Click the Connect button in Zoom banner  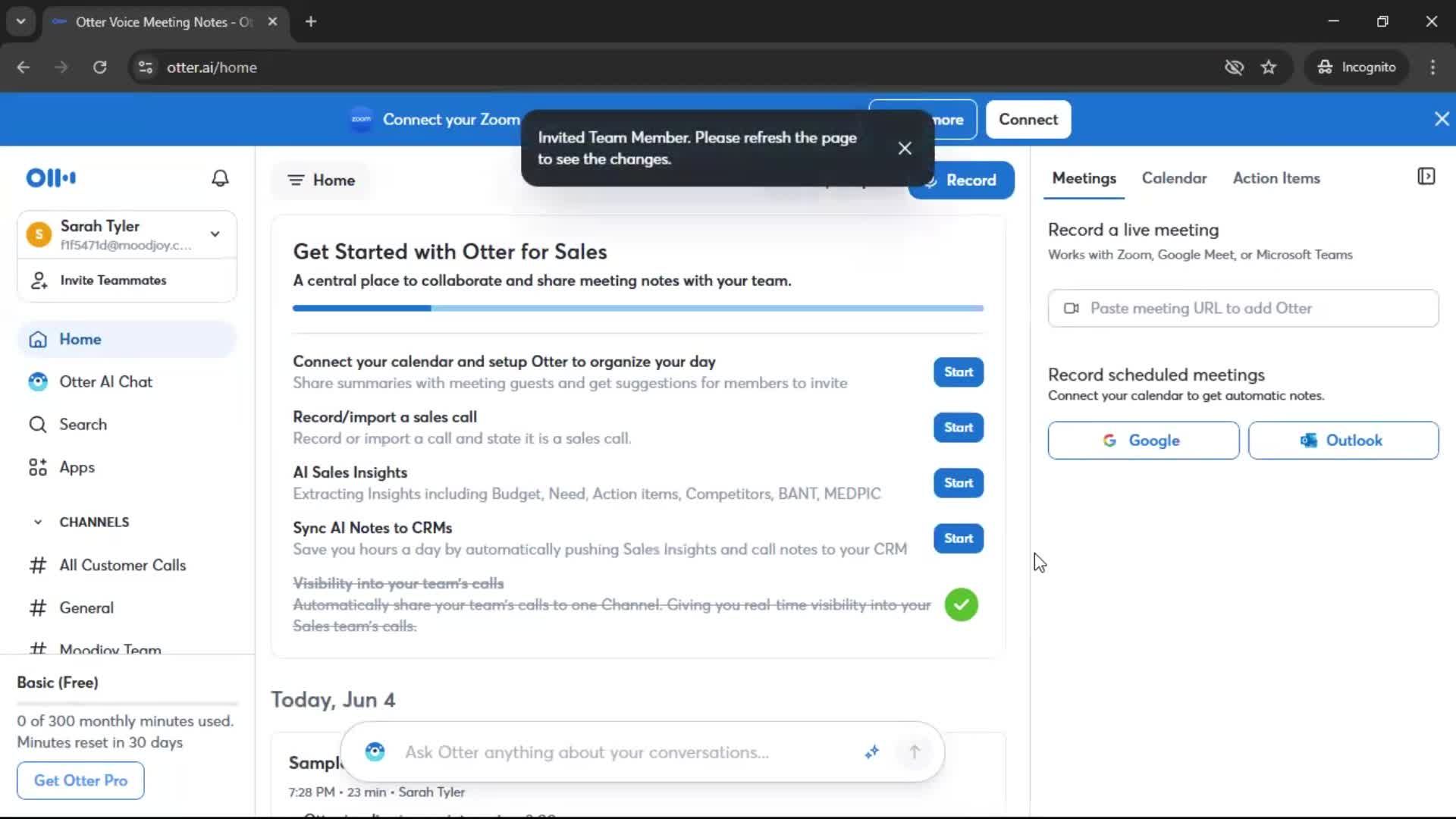tap(1028, 120)
